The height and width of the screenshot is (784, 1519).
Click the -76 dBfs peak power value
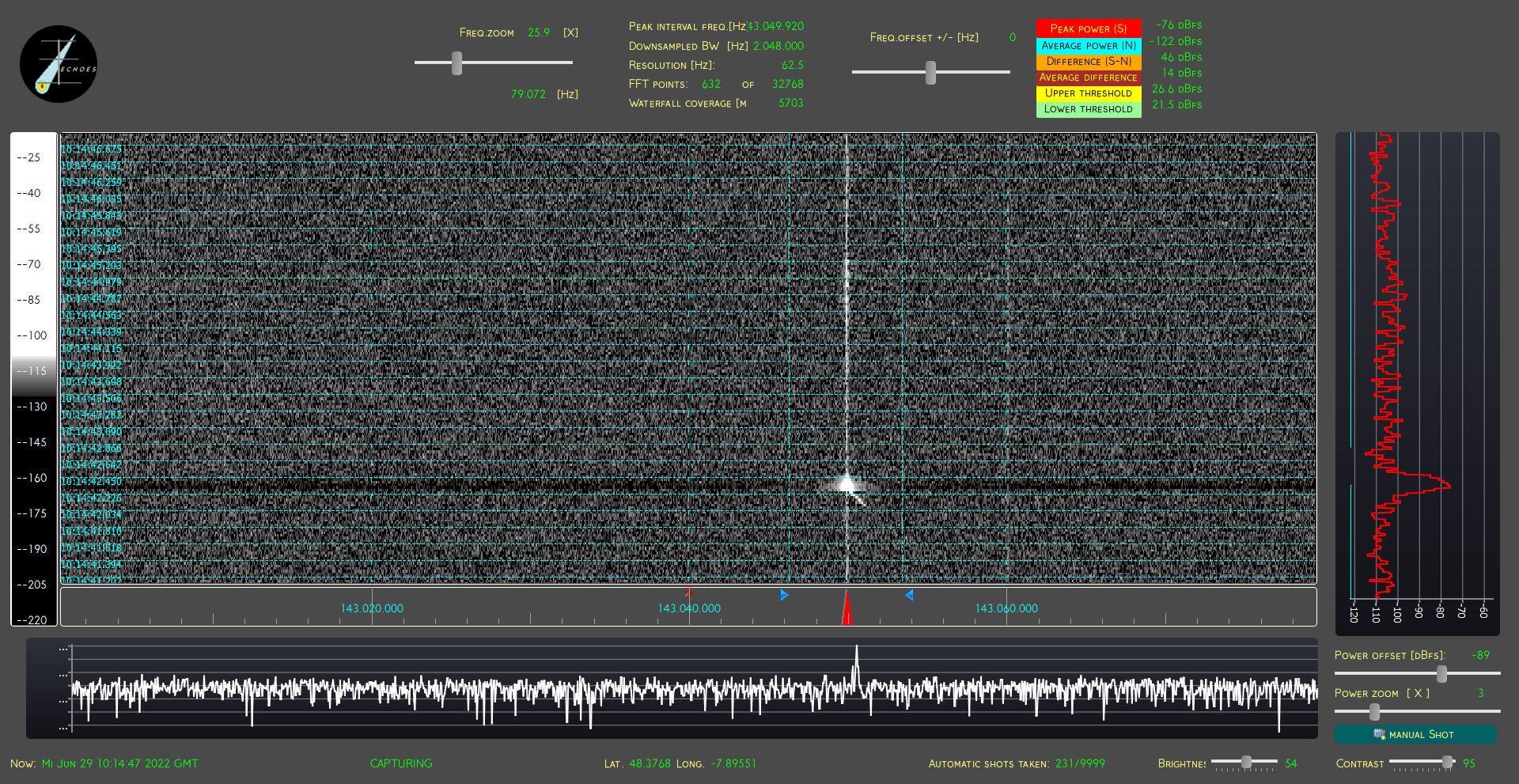1179,25
